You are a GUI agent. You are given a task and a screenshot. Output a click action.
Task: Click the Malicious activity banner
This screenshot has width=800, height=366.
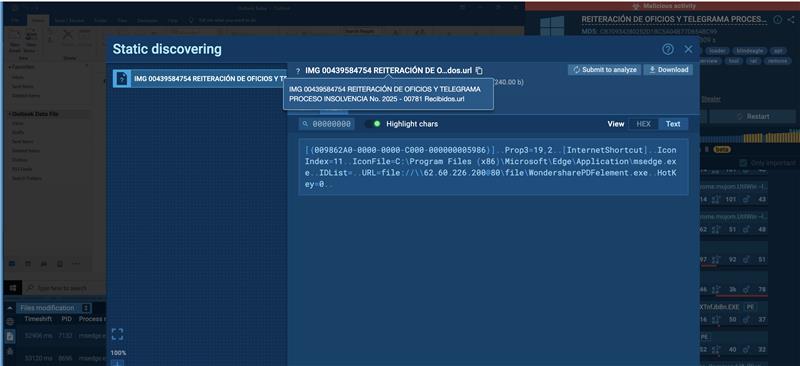click(662, 6)
